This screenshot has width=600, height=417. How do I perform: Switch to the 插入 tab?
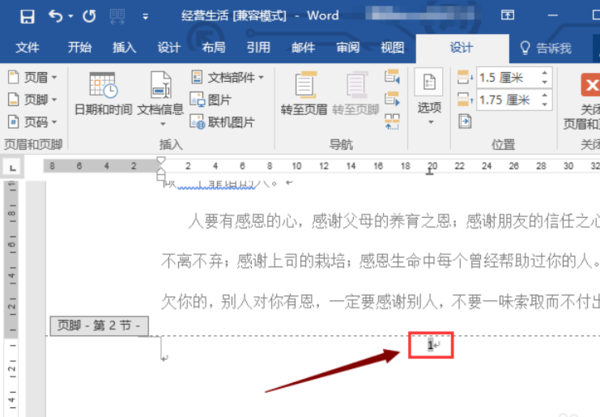point(124,47)
